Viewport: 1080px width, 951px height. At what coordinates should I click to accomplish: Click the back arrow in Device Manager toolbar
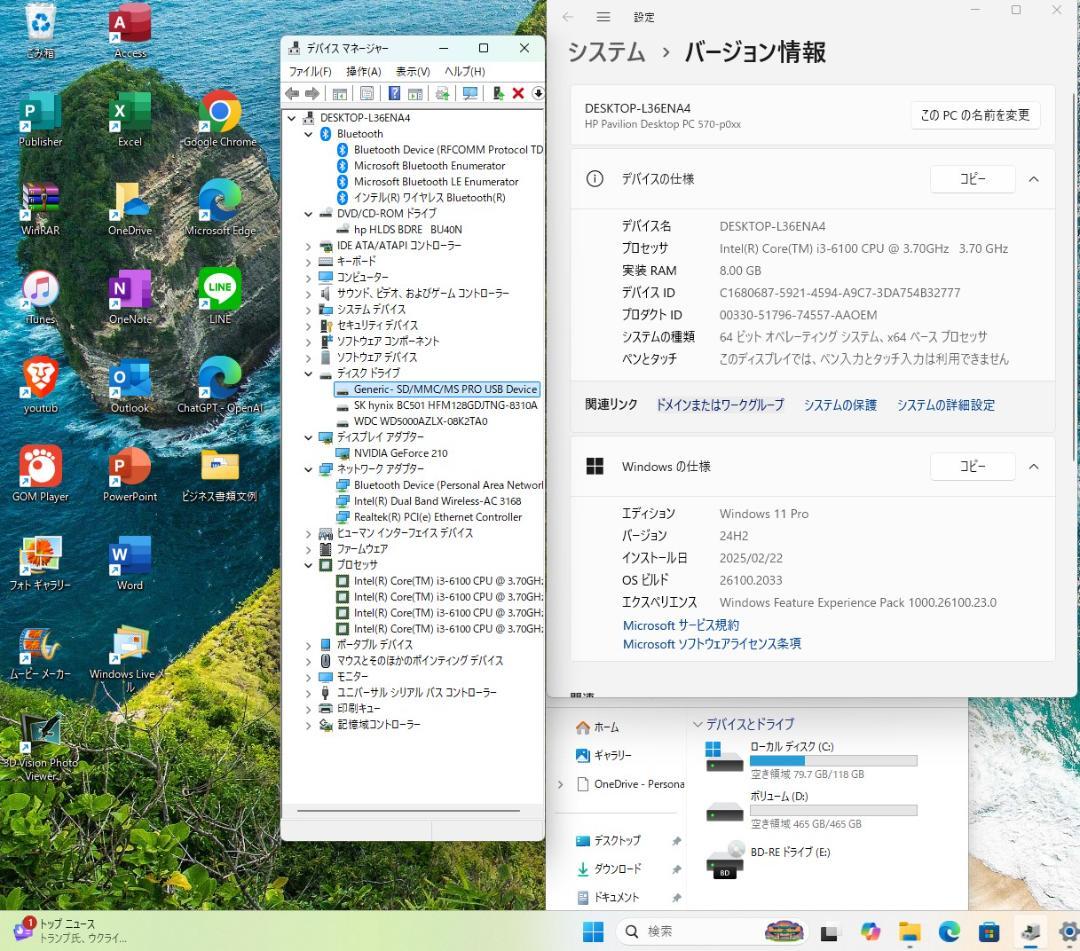pos(291,93)
